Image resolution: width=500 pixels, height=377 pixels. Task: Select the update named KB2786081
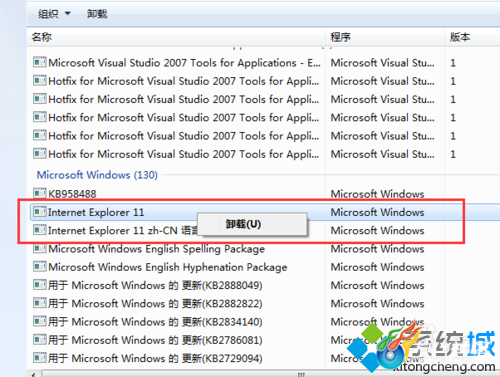pyautogui.click(x=155, y=341)
